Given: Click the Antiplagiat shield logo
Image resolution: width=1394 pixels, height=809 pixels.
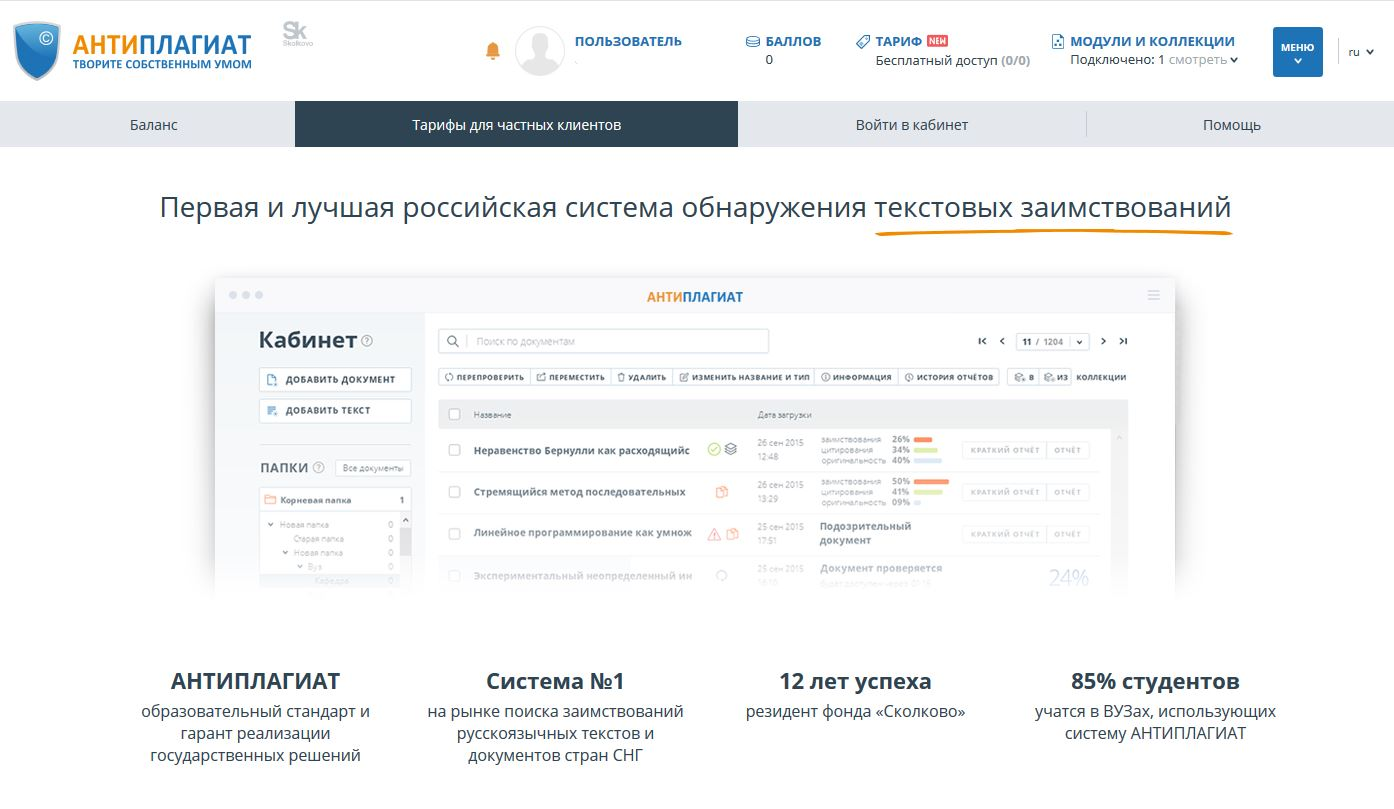Looking at the screenshot, I should 37,51.
